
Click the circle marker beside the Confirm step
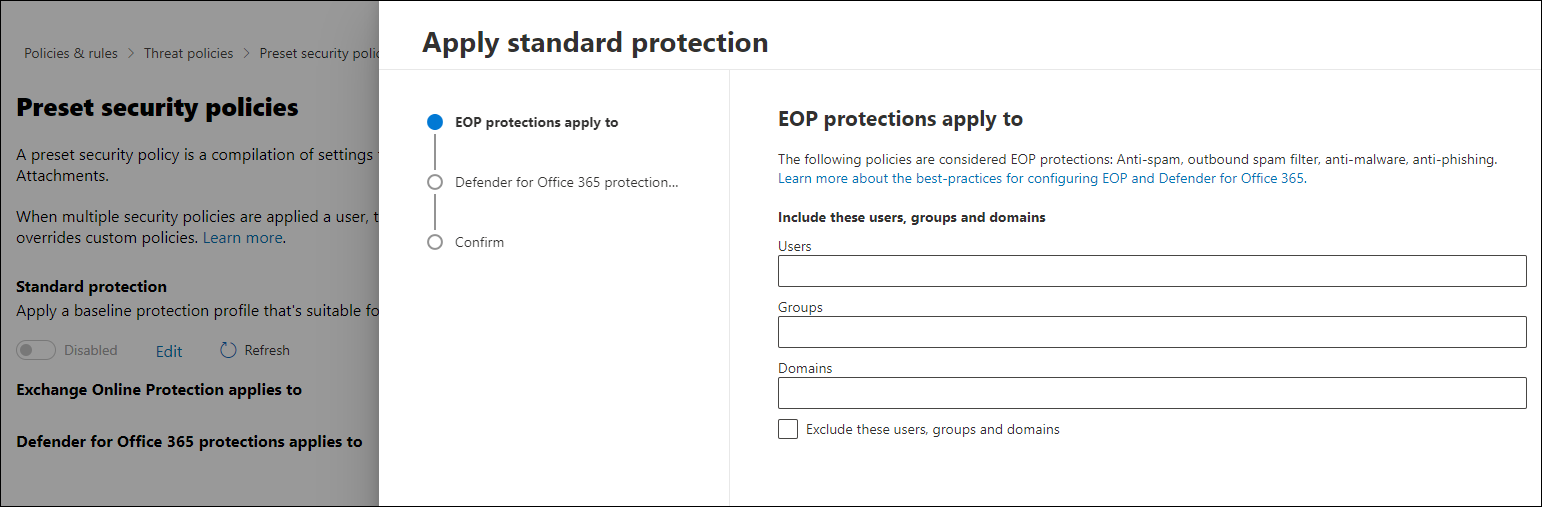pyautogui.click(x=434, y=242)
